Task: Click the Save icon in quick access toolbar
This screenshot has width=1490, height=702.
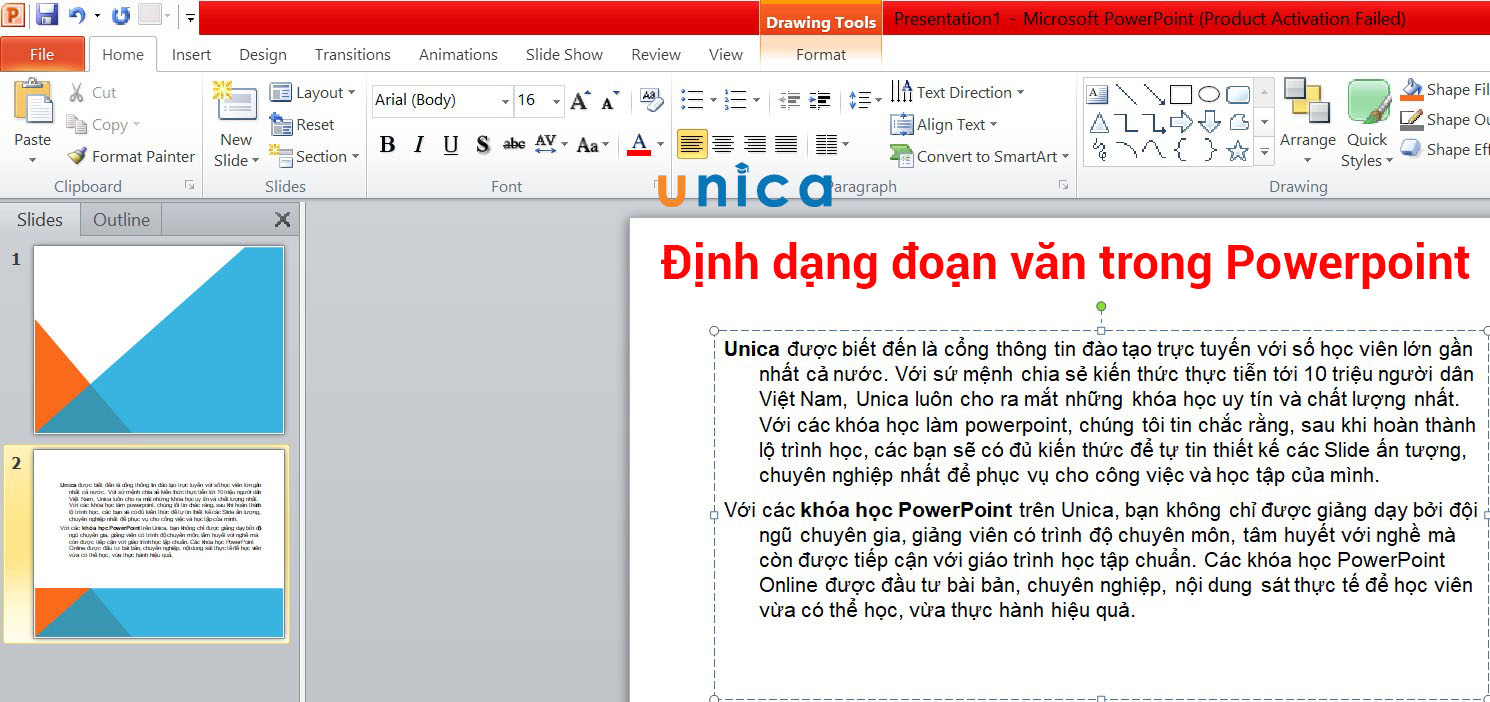Action: [46, 15]
